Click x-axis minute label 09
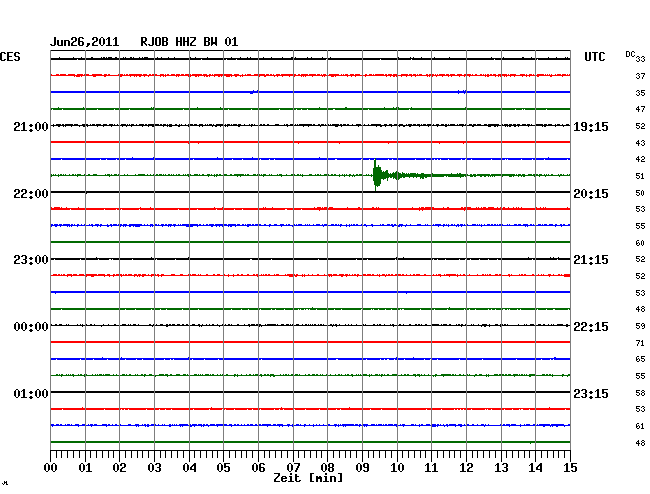 coord(362,467)
